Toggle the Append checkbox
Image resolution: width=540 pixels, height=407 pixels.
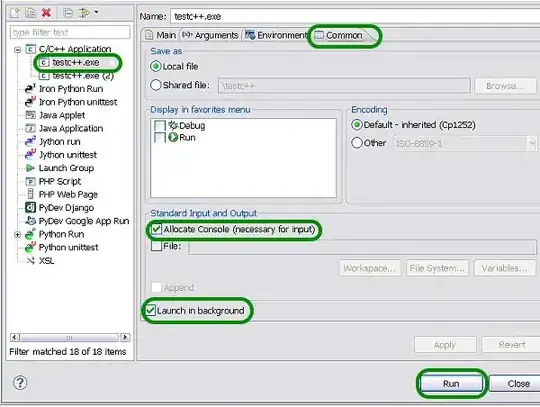[156, 288]
